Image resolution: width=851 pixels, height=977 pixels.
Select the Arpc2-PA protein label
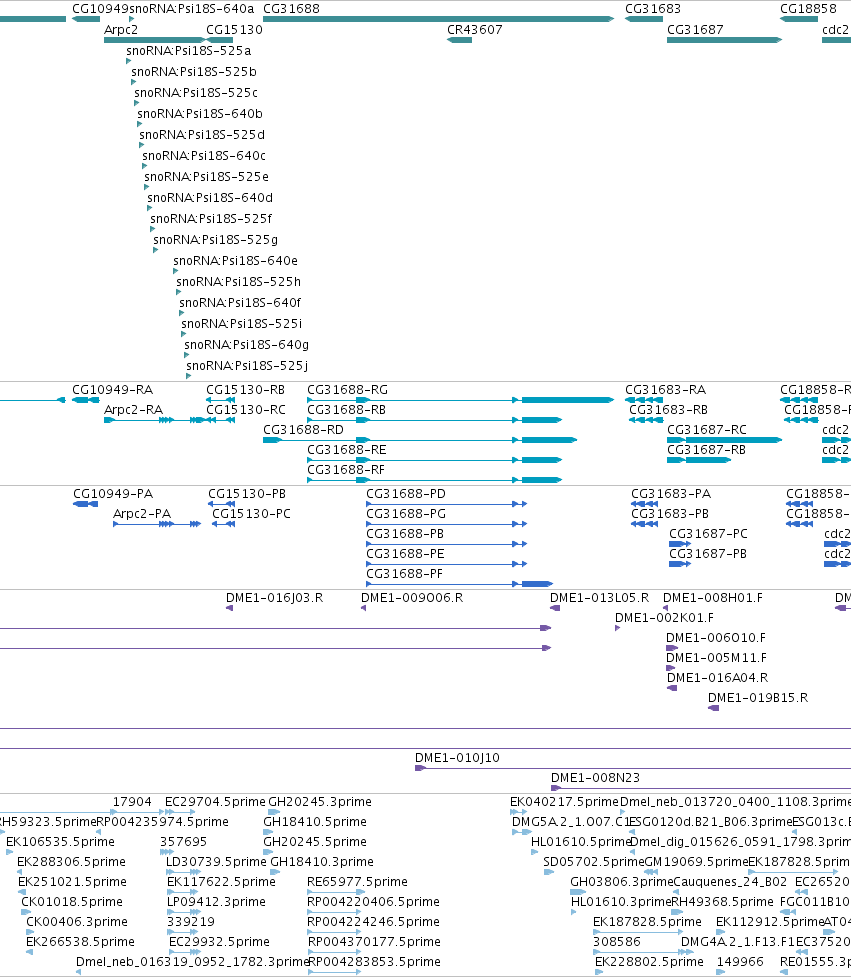pyautogui.click(x=142, y=514)
